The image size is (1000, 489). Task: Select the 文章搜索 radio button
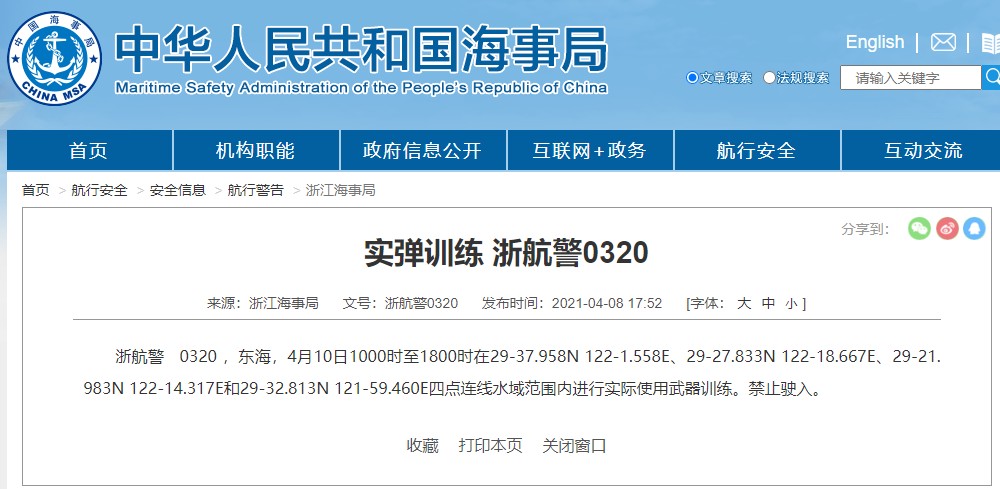tap(692, 78)
